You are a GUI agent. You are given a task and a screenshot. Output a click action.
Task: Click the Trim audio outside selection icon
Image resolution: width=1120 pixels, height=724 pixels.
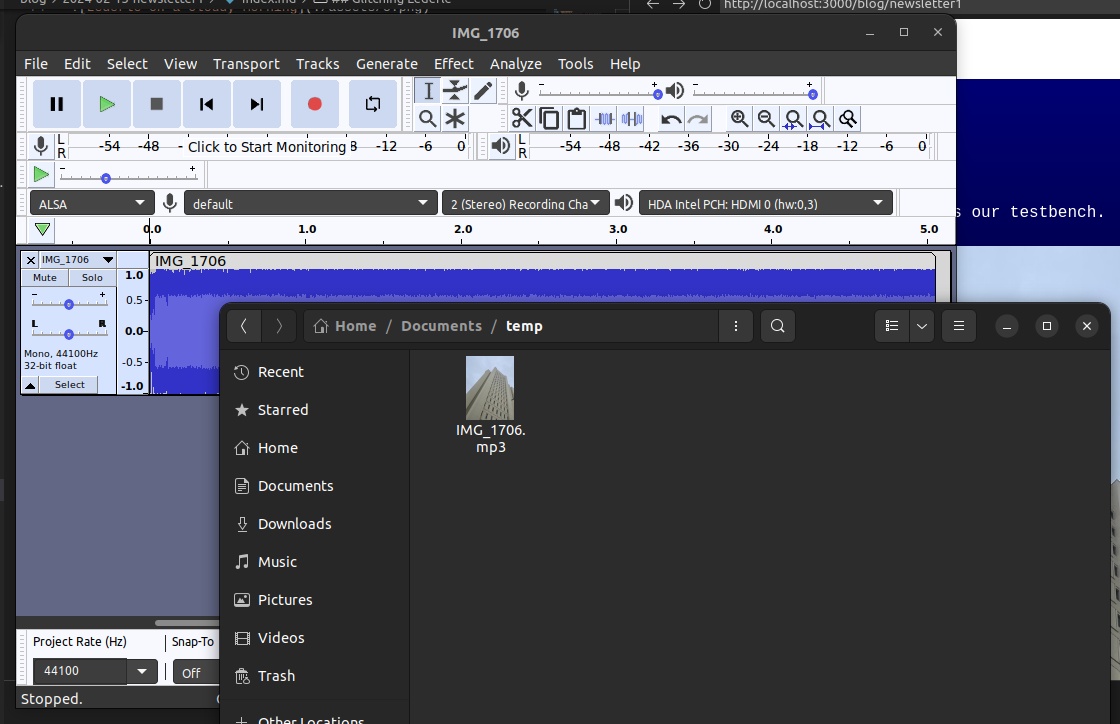604,119
